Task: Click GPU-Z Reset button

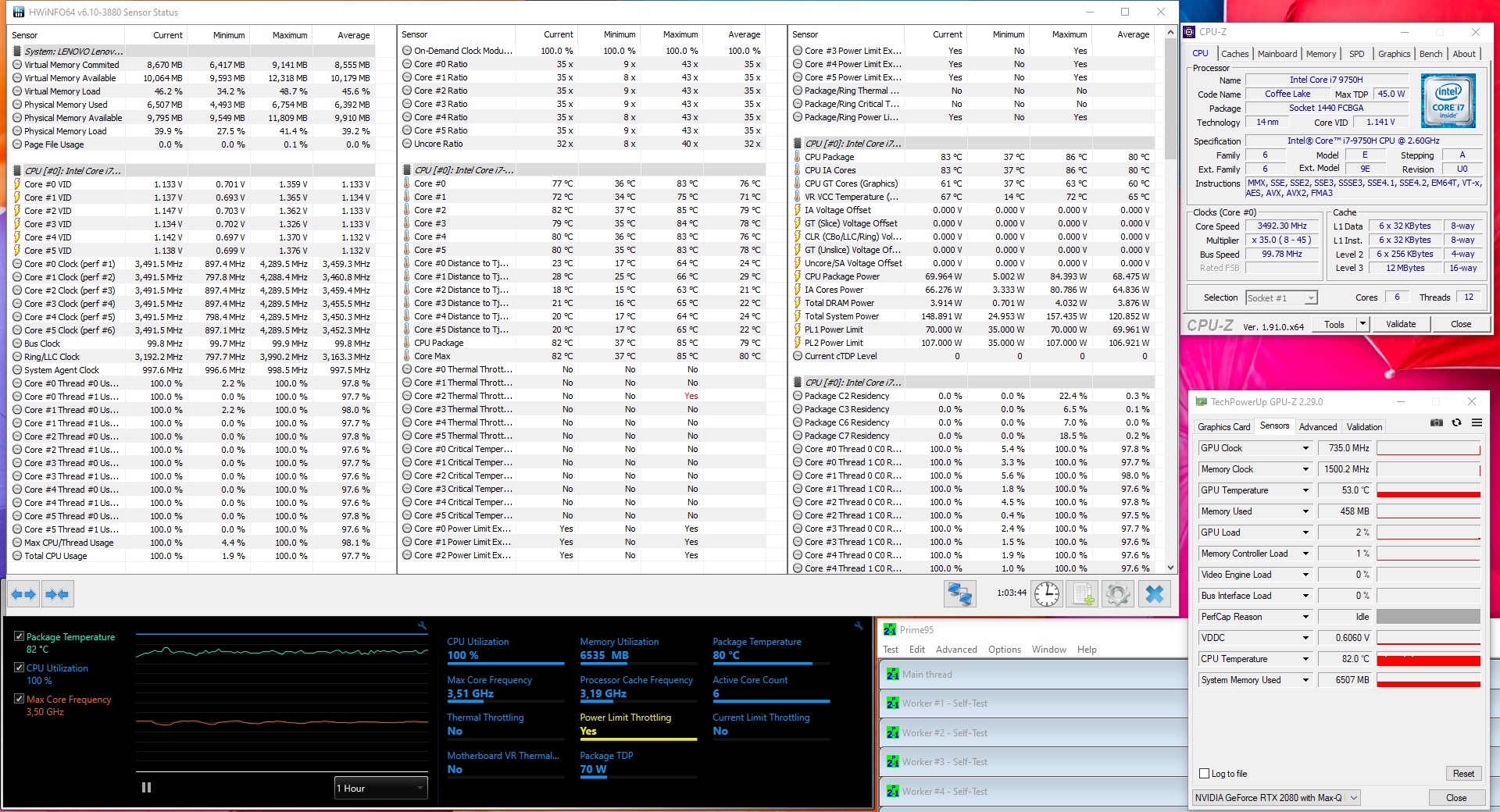Action: tap(1463, 774)
